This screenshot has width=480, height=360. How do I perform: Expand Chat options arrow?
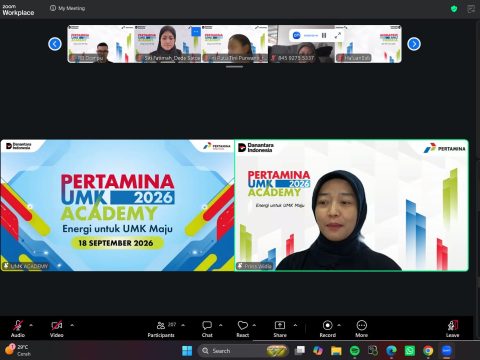pyautogui.click(x=220, y=325)
